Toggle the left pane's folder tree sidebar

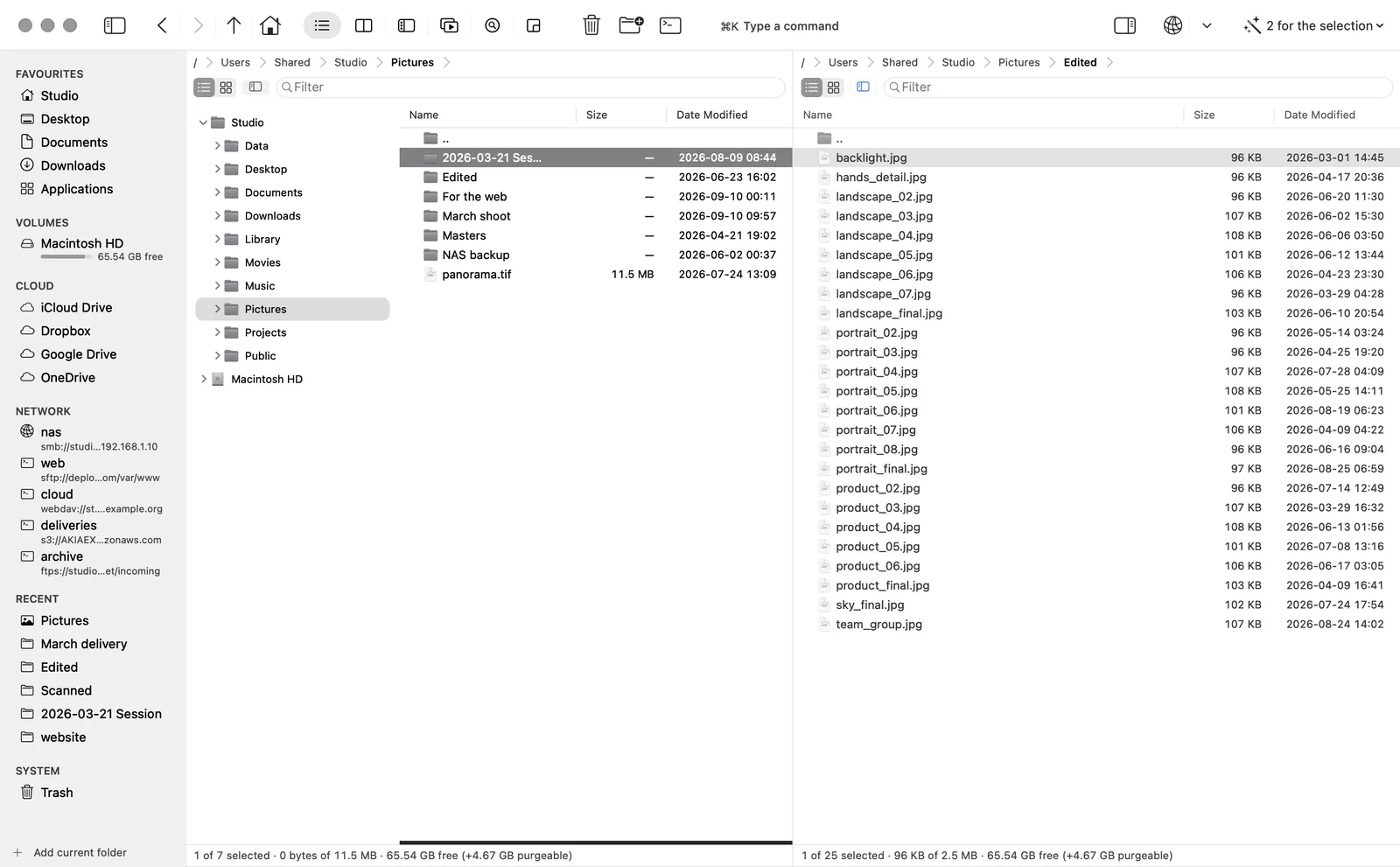(x=255, y=87)
